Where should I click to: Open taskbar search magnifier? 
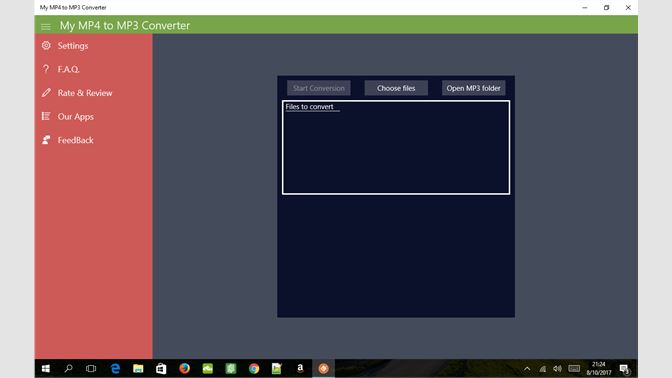[68, 368]
